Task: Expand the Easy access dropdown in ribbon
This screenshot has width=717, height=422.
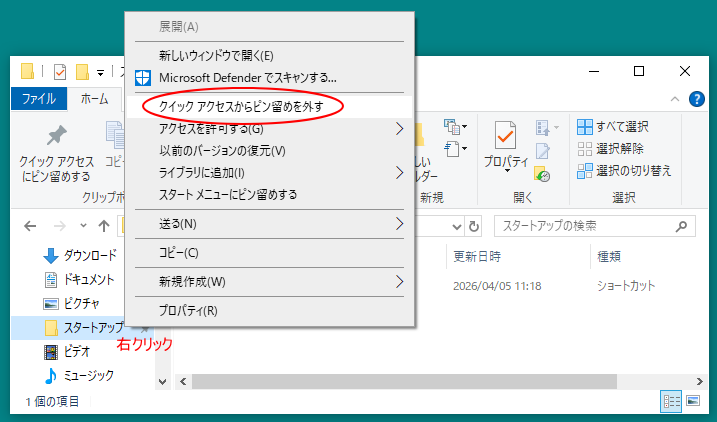Action: click(465, 148)
